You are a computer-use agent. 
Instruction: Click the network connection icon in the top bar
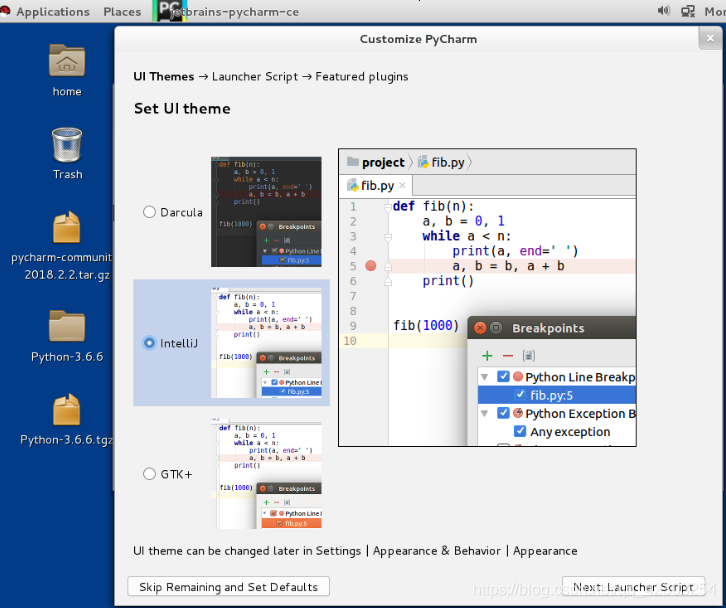click(x=688, y=11)
